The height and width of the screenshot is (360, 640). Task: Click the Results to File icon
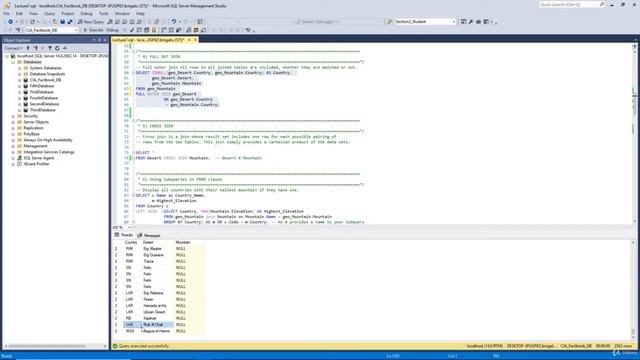click(203, 30)
